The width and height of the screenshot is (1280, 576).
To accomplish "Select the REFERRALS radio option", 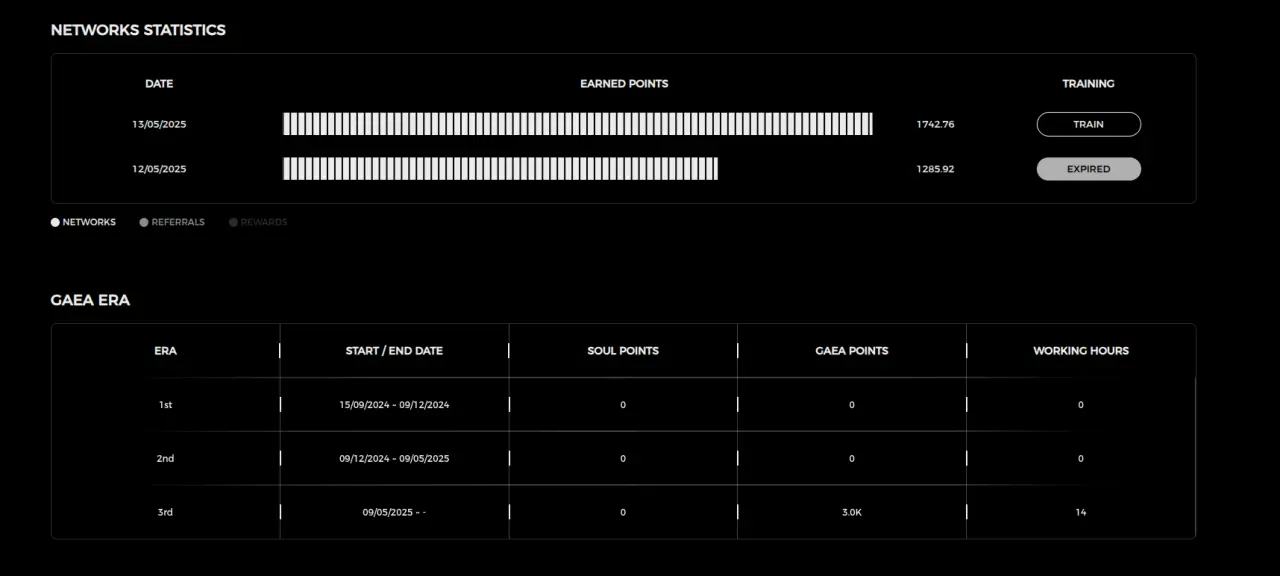I will (x=172, y=222).
